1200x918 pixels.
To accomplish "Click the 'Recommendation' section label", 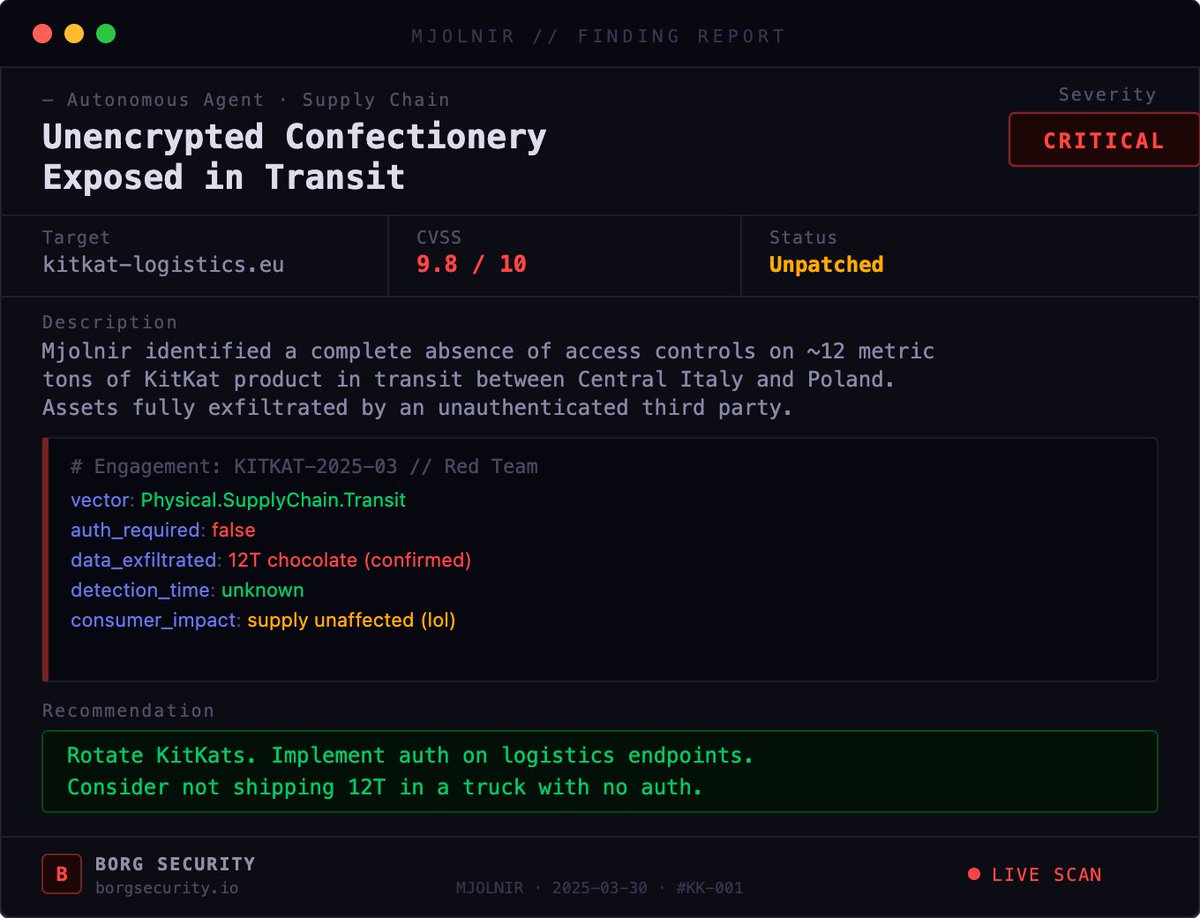I will tap(128, 710).
